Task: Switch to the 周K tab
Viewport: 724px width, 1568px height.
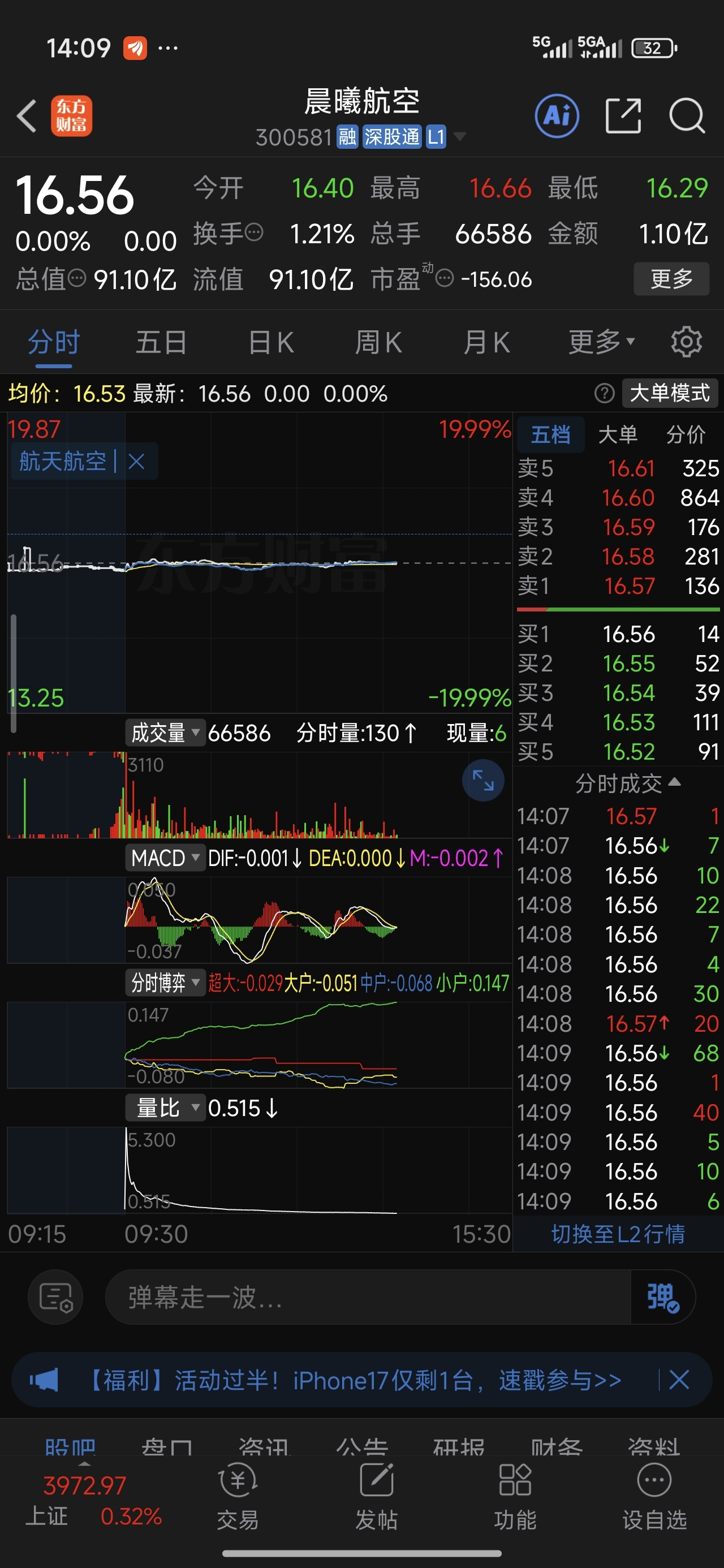Action: [379, 342]
